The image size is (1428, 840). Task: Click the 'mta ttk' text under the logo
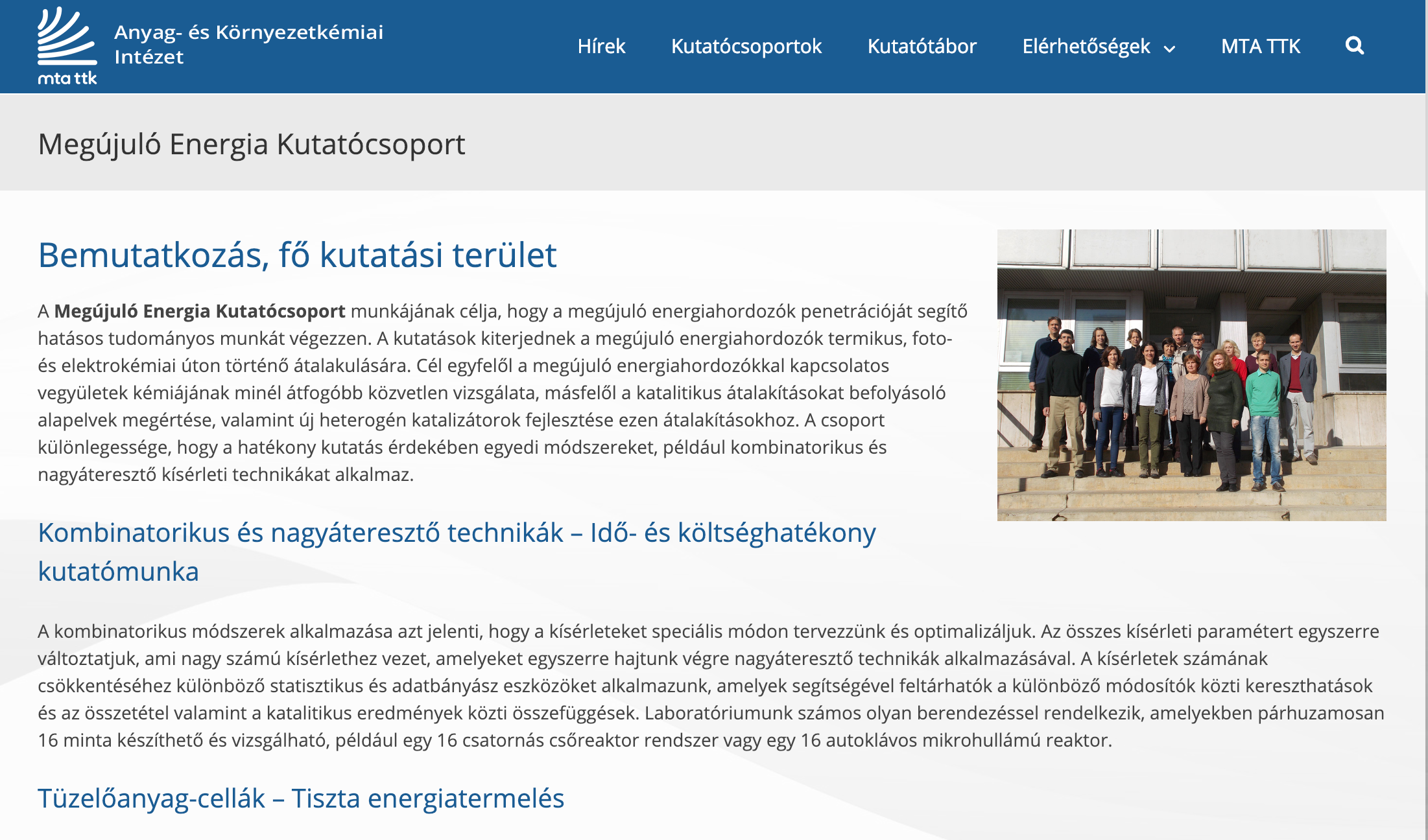(67, 78)
